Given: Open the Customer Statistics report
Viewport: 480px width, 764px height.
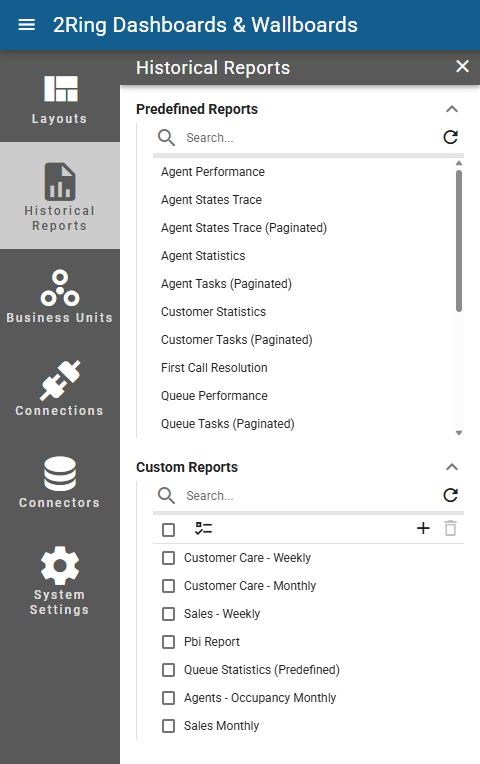Looking at the screenshot, I should coord(213,312).
